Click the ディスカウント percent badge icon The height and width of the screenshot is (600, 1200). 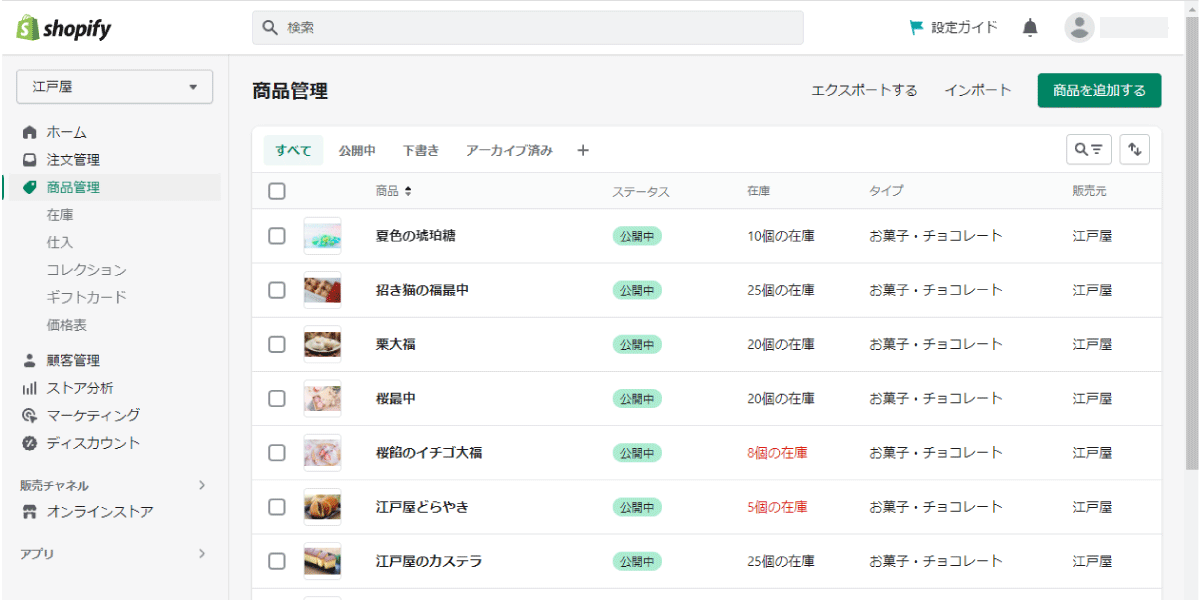[x=30, y=443]
